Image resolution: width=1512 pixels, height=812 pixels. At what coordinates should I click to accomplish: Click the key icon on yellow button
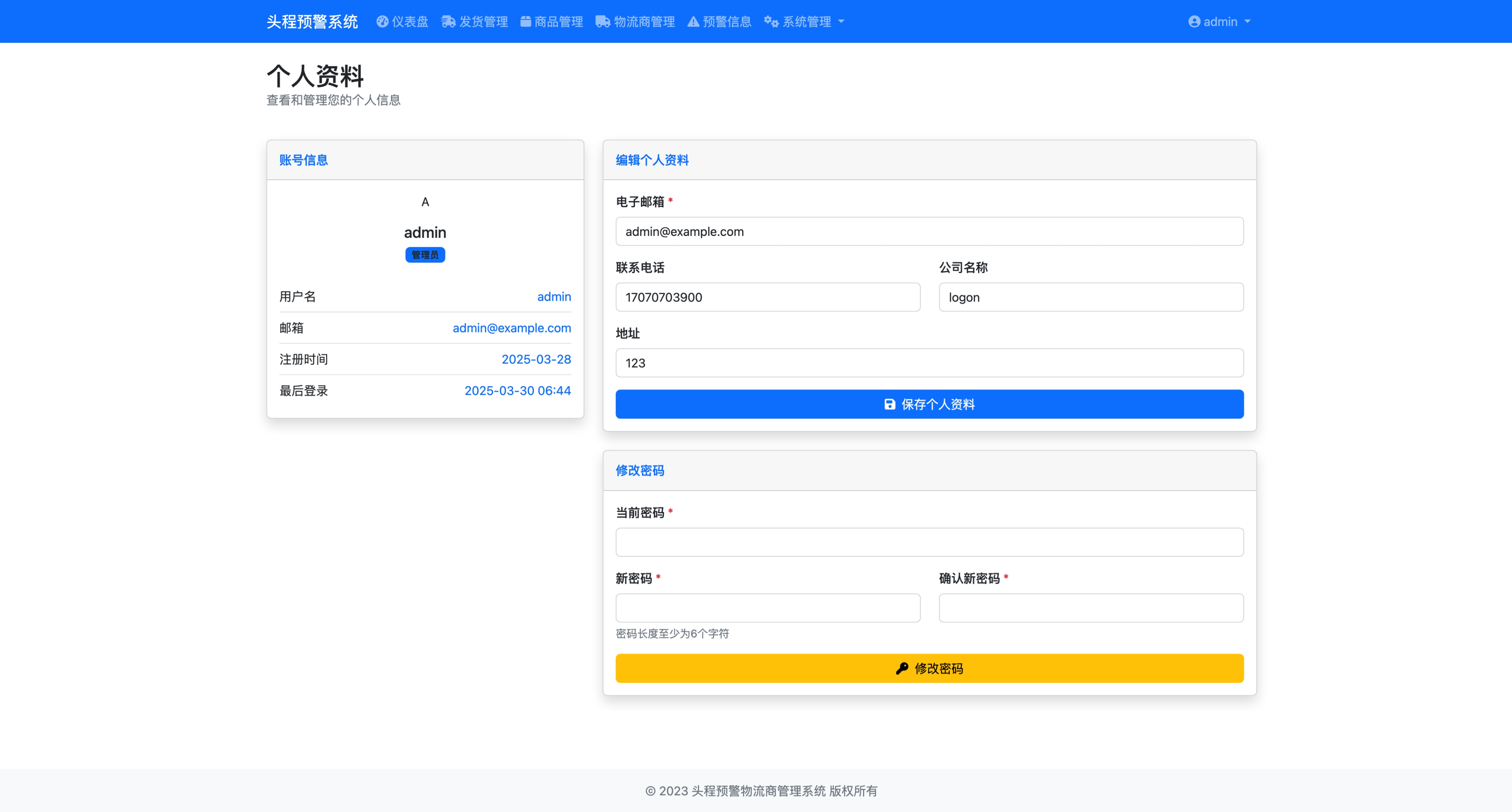902,668
